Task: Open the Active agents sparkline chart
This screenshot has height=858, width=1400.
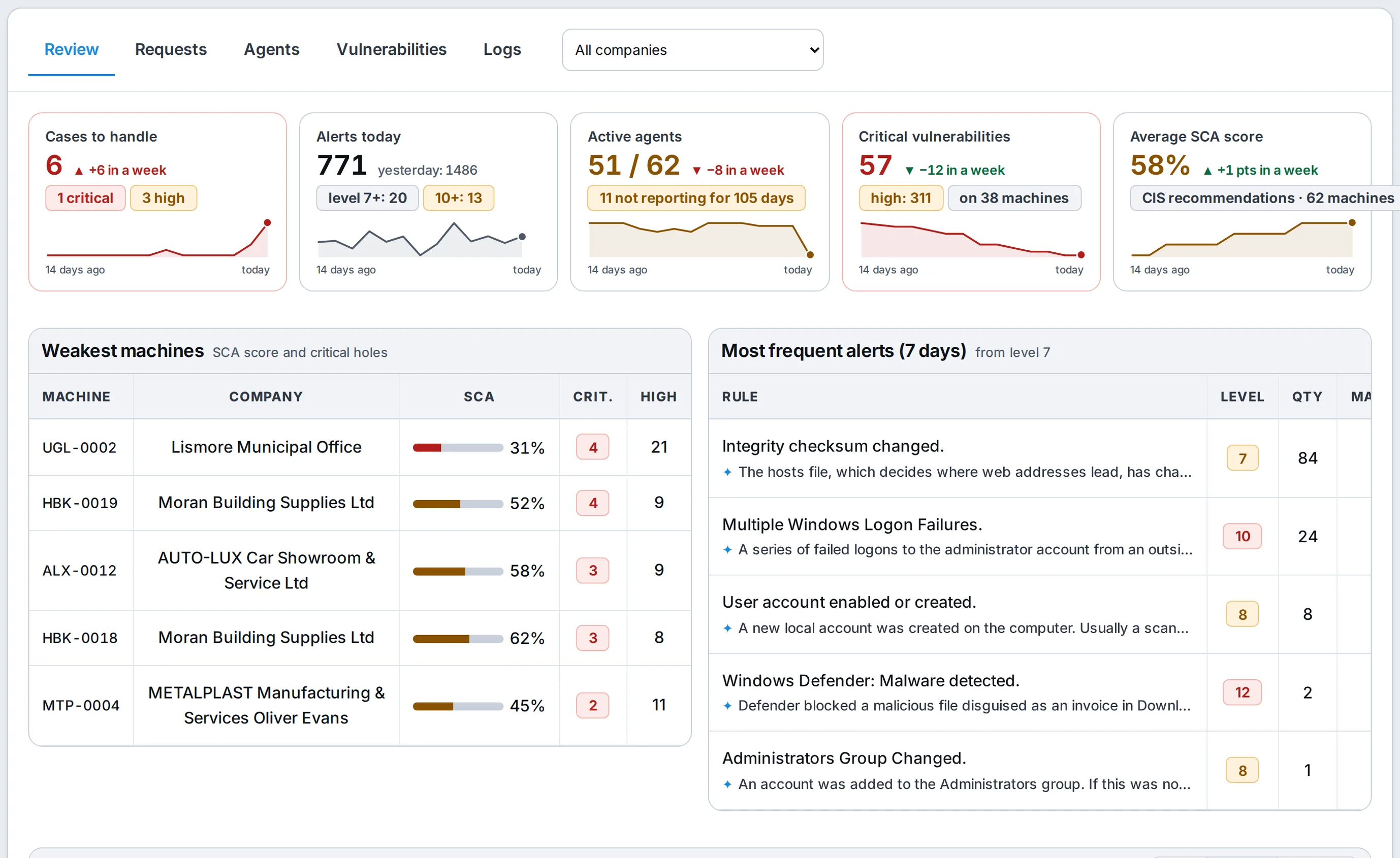Action: coord(700,239)
